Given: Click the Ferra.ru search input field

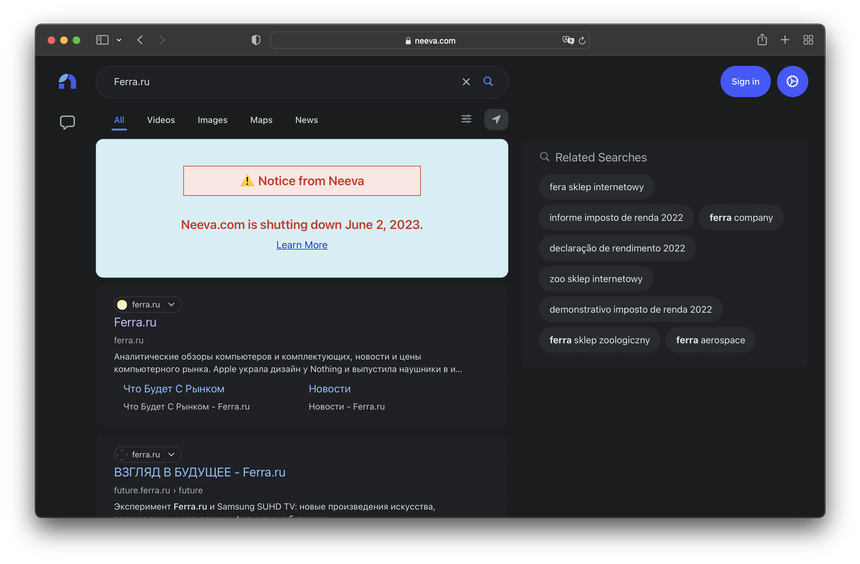Looking at the screenshot, I should [x=280, y=82].
